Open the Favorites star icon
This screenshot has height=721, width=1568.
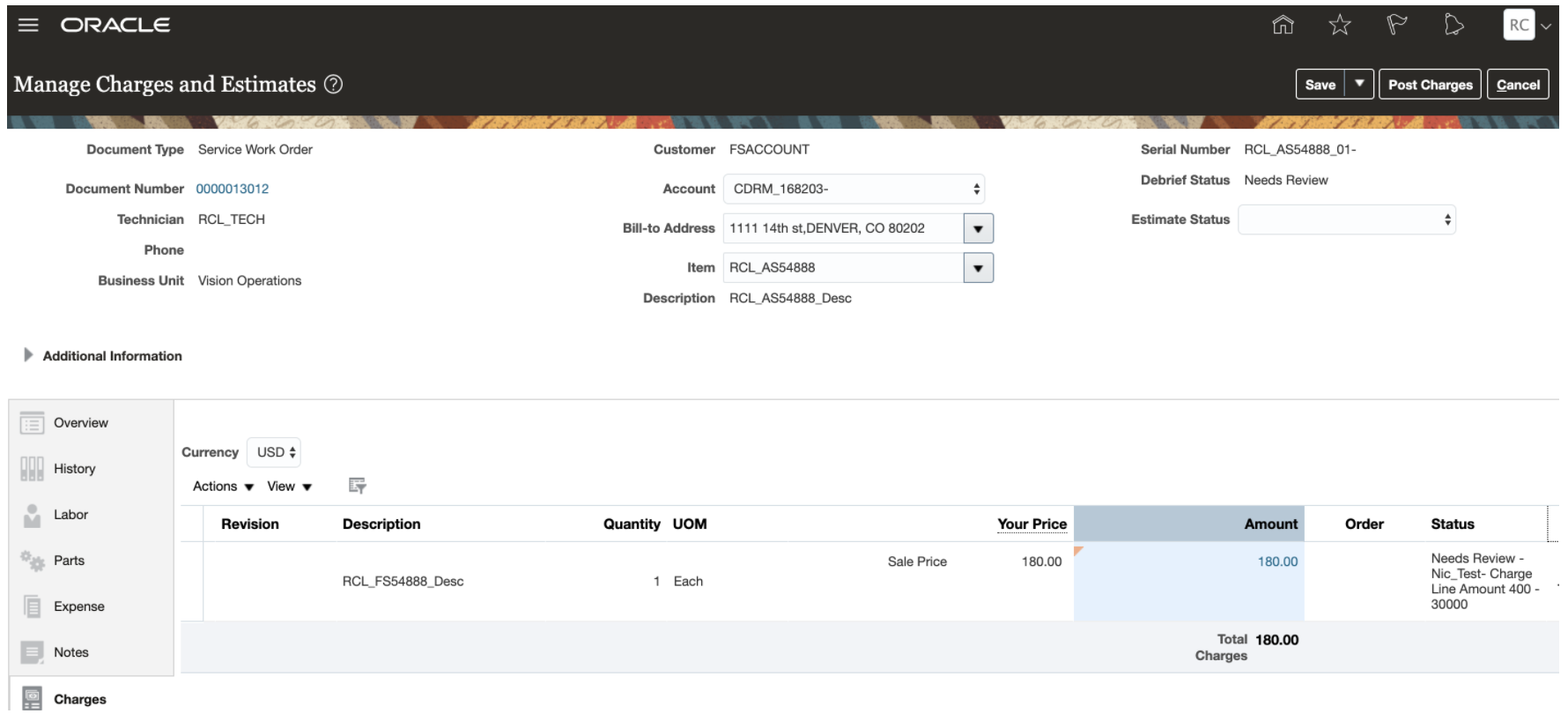(x=1340, y=25)
